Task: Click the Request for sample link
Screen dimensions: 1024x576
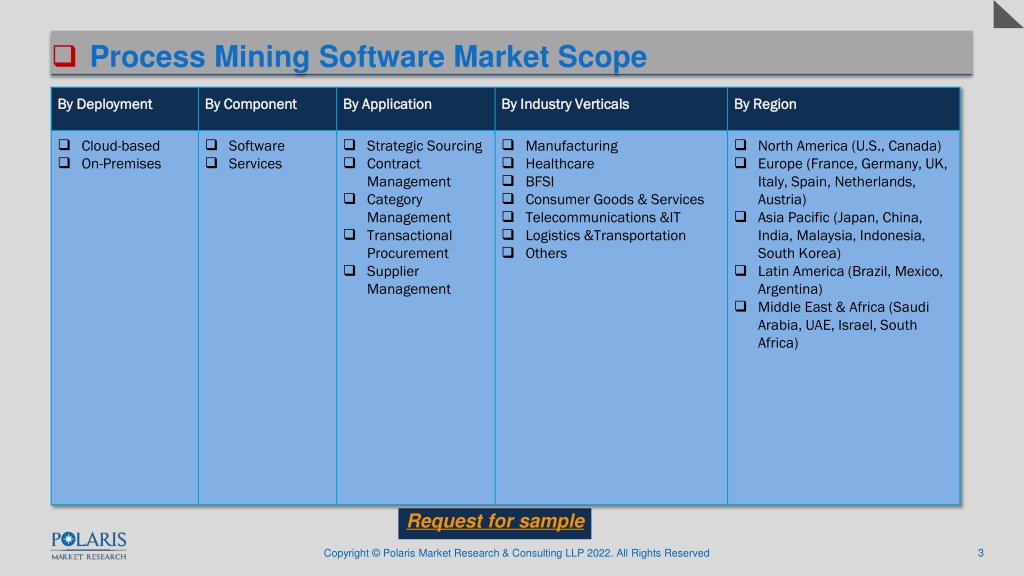Action: pyautogui.click(x=495, y=521)
